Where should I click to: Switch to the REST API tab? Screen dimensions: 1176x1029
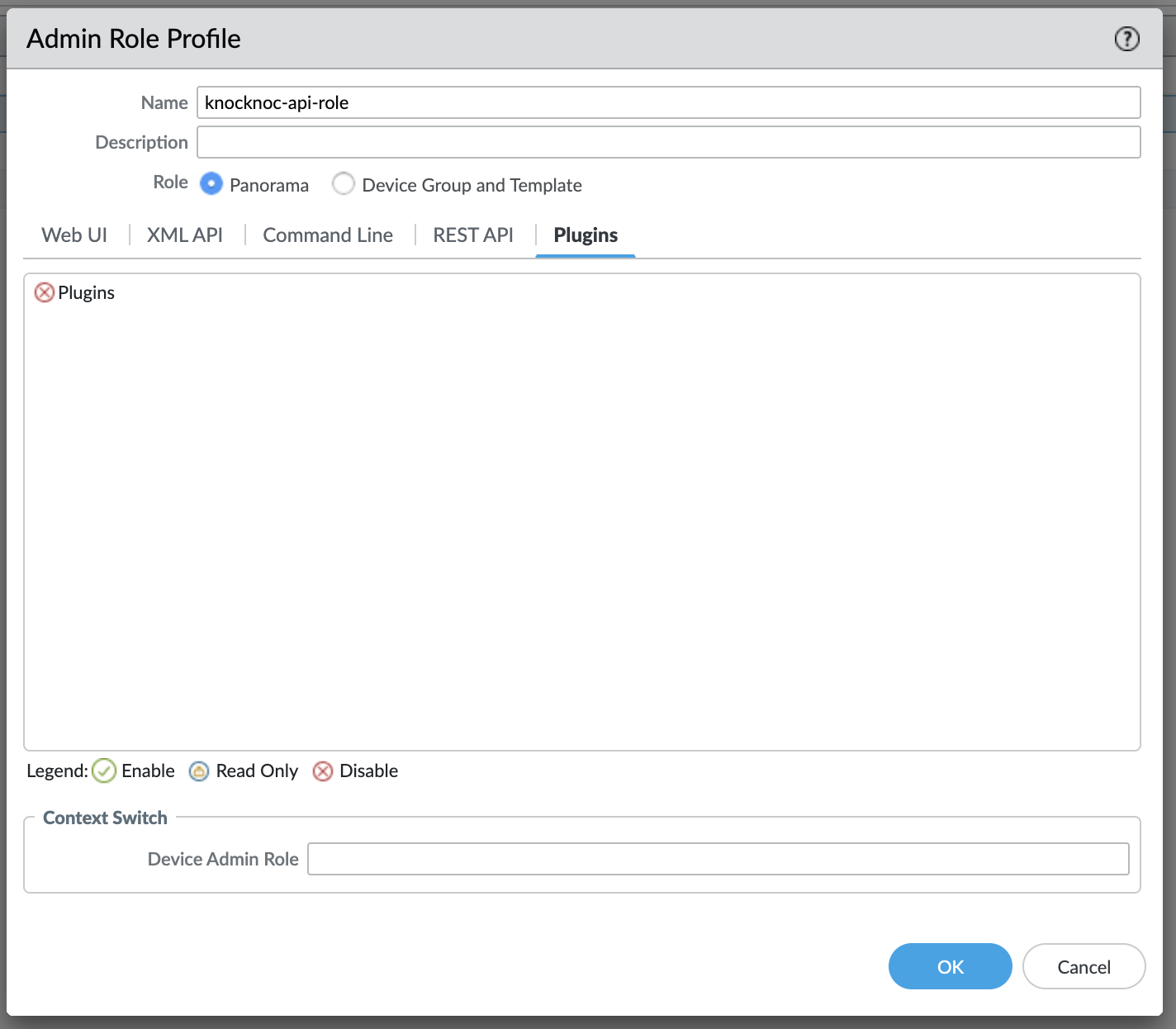click(473, 235)
